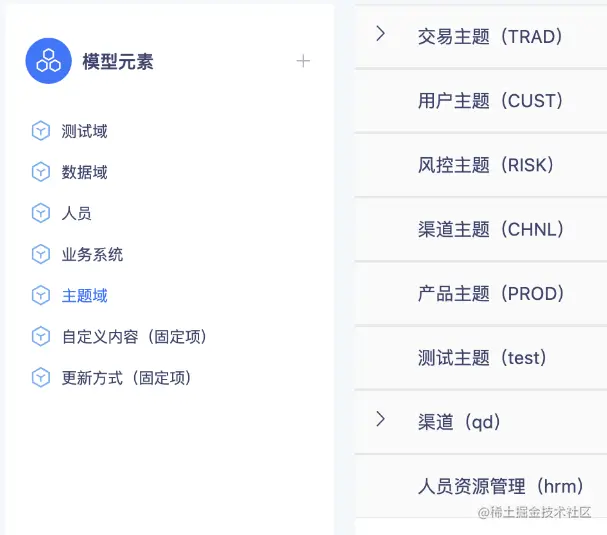Screen dimensions: 607x535
Task: Open 更新方式（固定项）in sidebar
Action: point(126,378)
